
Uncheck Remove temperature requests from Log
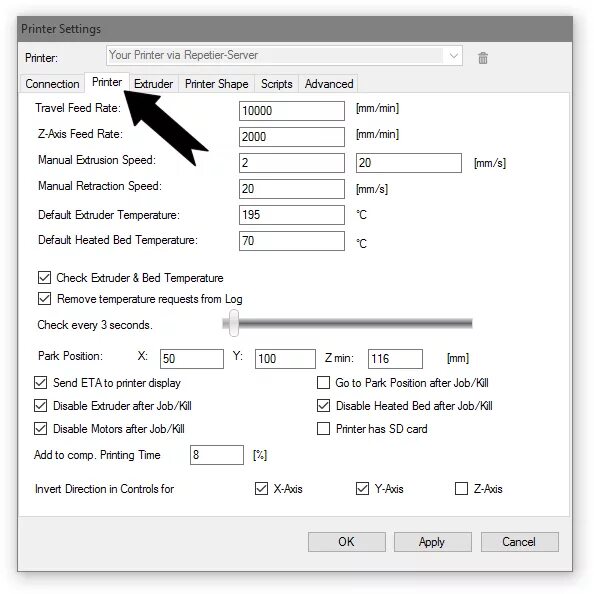44,299
